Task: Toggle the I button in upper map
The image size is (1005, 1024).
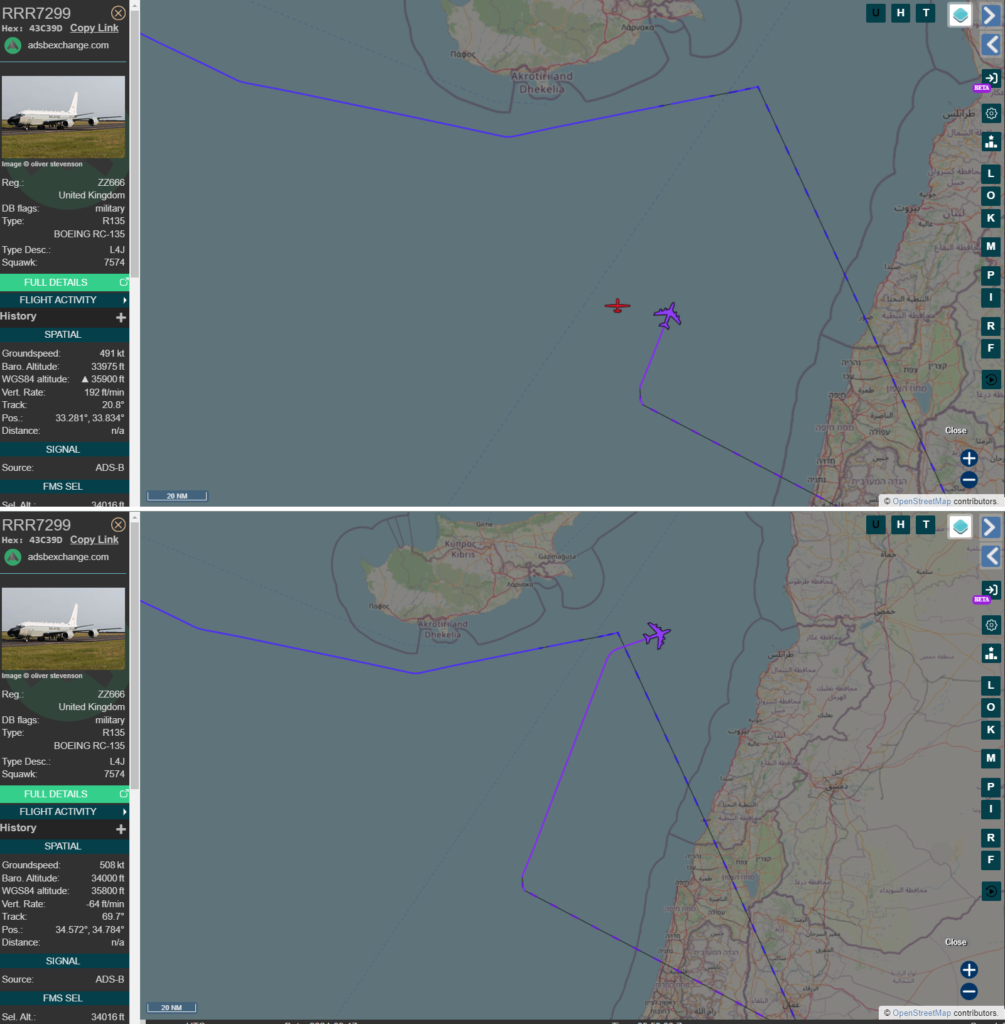Action: [991, 298]
